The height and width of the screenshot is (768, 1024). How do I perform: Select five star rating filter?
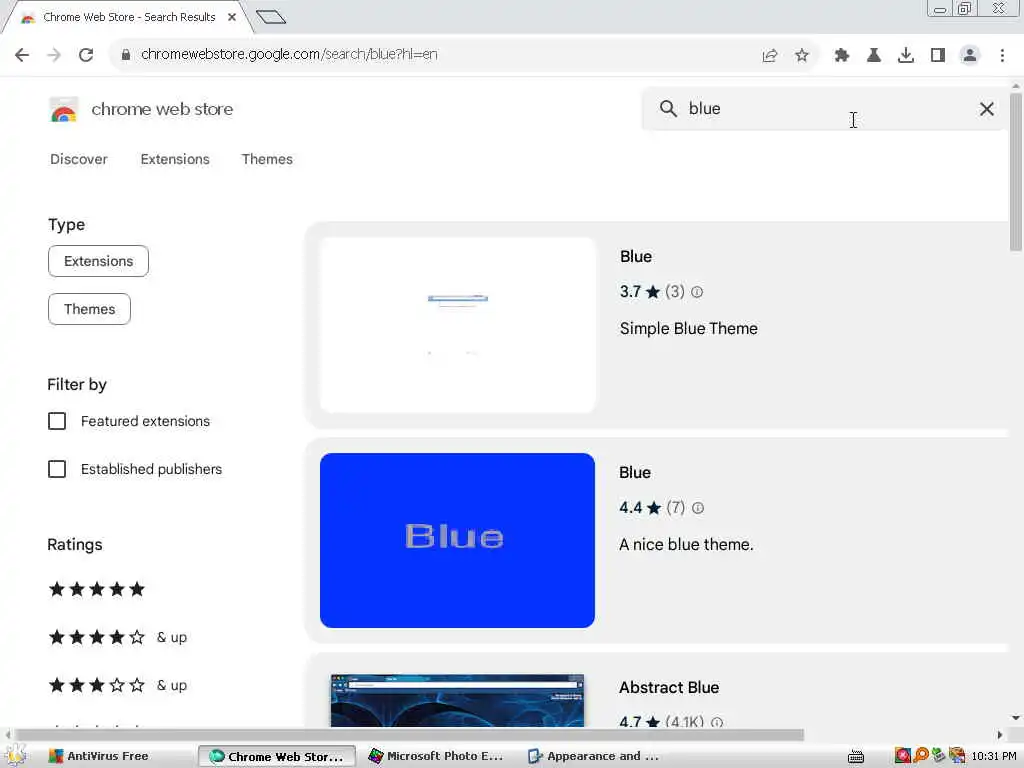click(97, 590)
